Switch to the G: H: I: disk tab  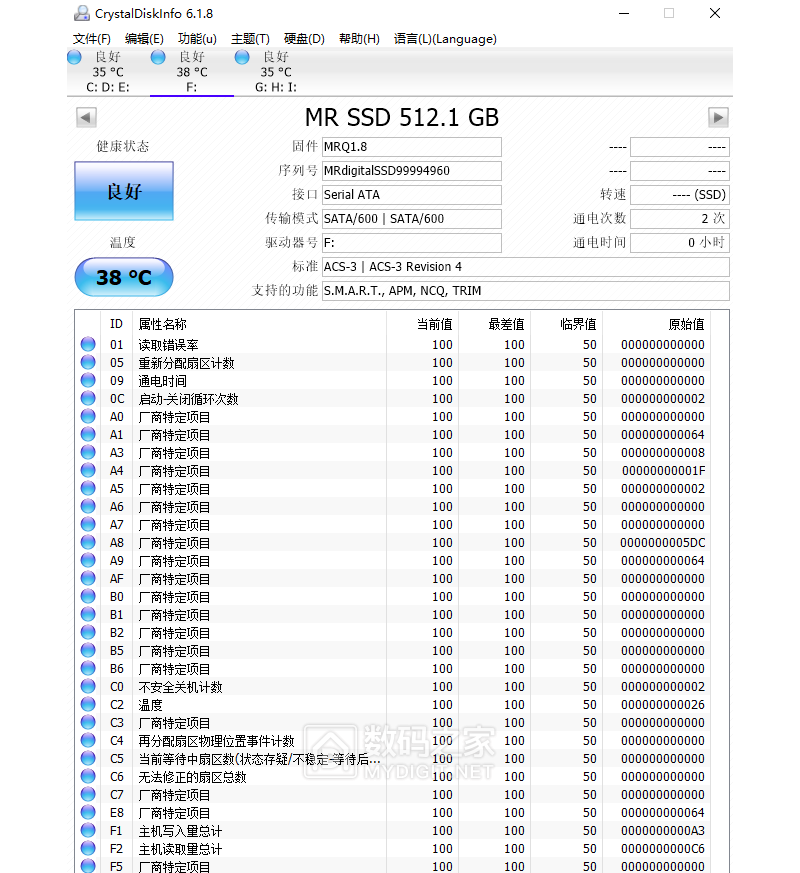[276, 72]
